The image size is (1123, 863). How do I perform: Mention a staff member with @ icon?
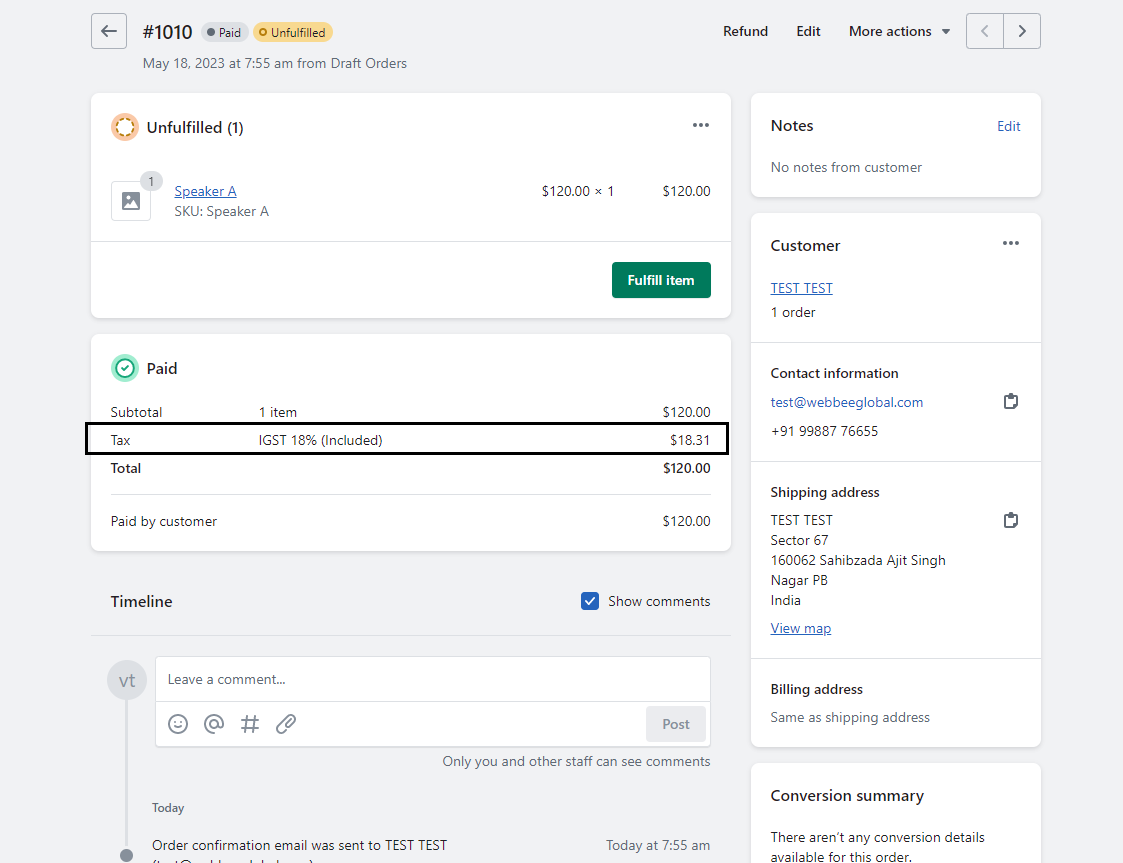coord(214,724)
